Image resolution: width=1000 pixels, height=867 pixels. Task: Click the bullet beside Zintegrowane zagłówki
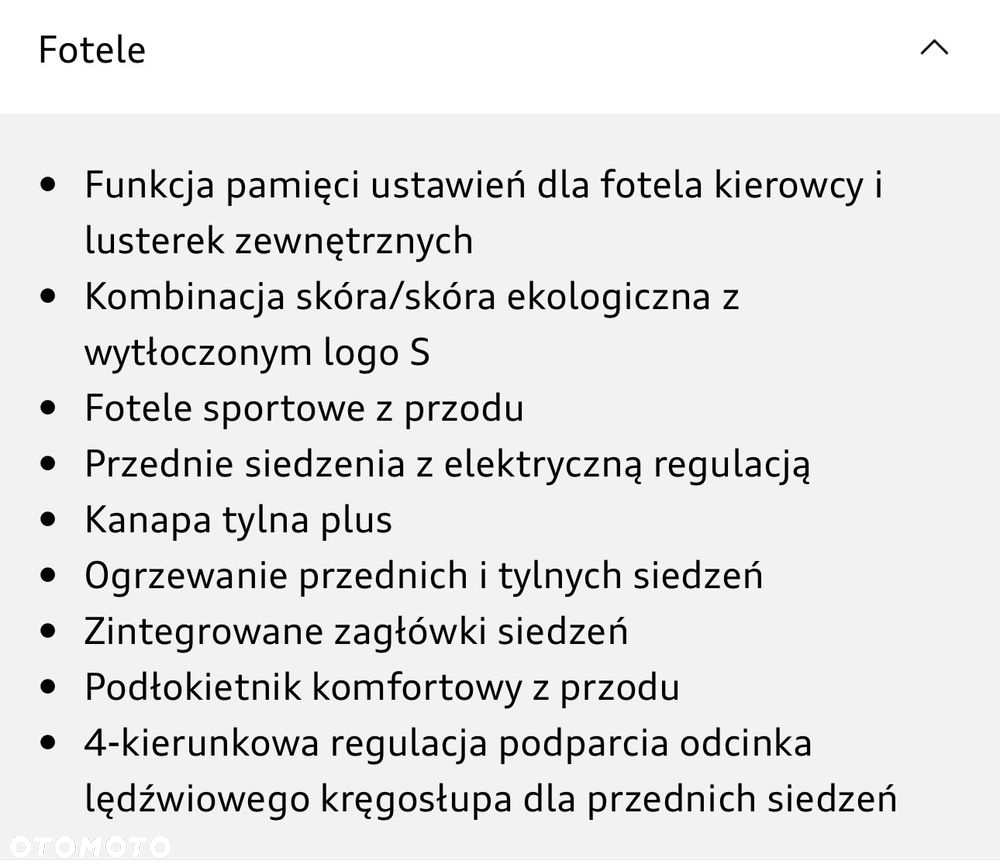tap(48, 631)
